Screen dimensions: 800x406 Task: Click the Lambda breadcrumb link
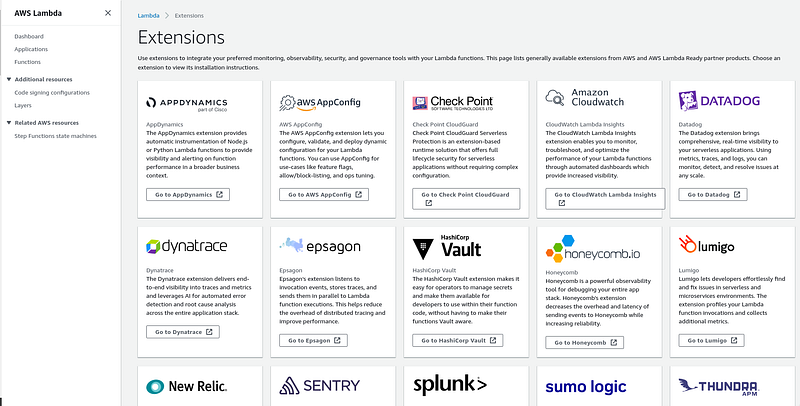coord(148,16)
